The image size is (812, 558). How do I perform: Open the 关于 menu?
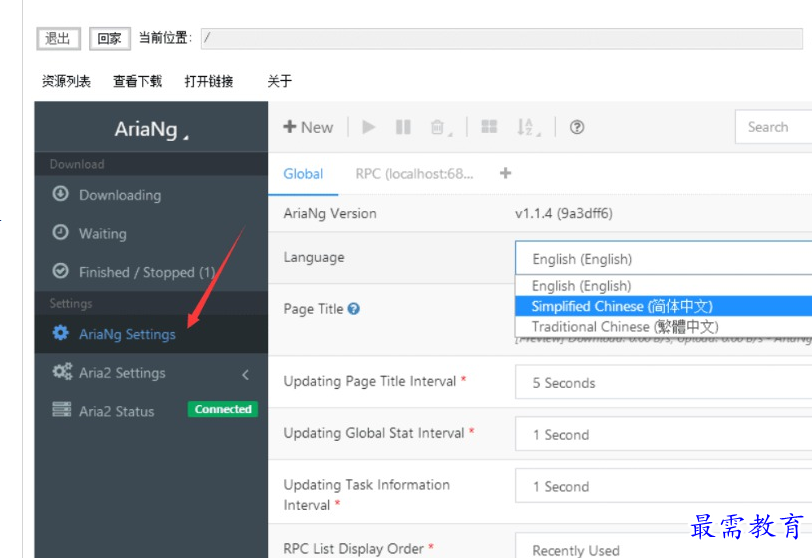[x=280, y=81]
